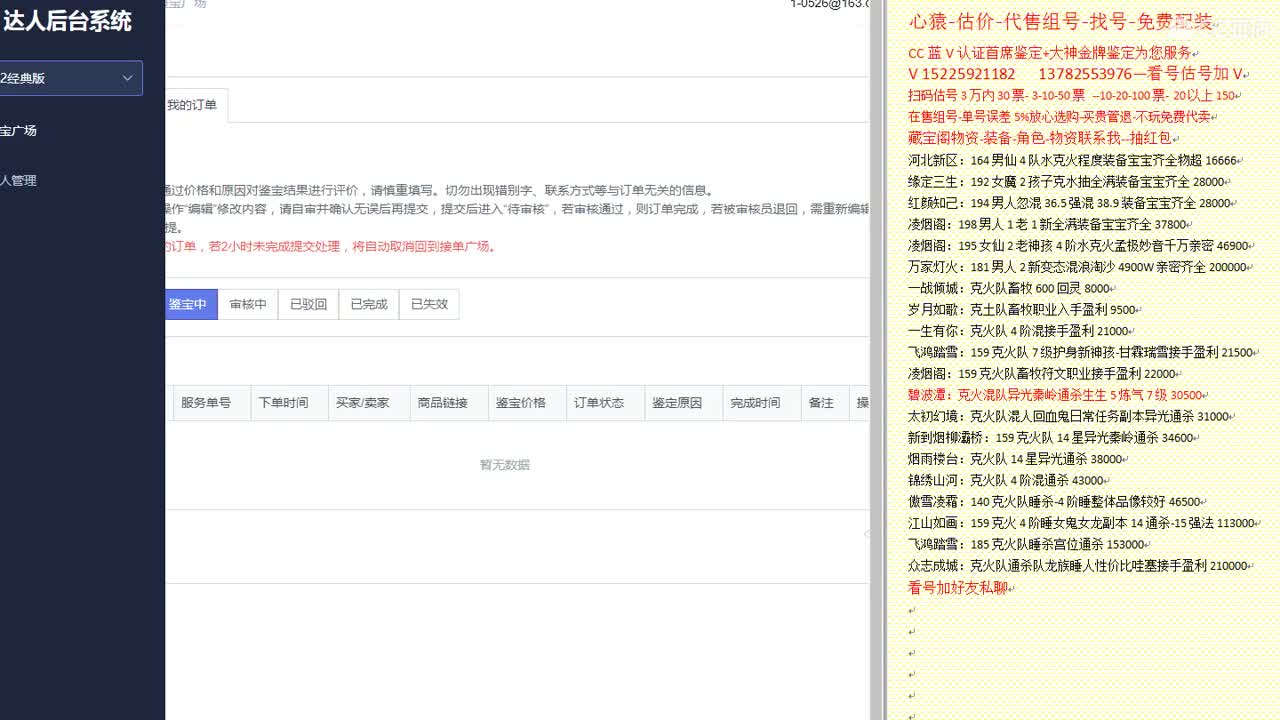Click the 195女仙 凌烟阁 listing line
This screenshot has height=720, width=1280.
click(x=1078, y=246)
